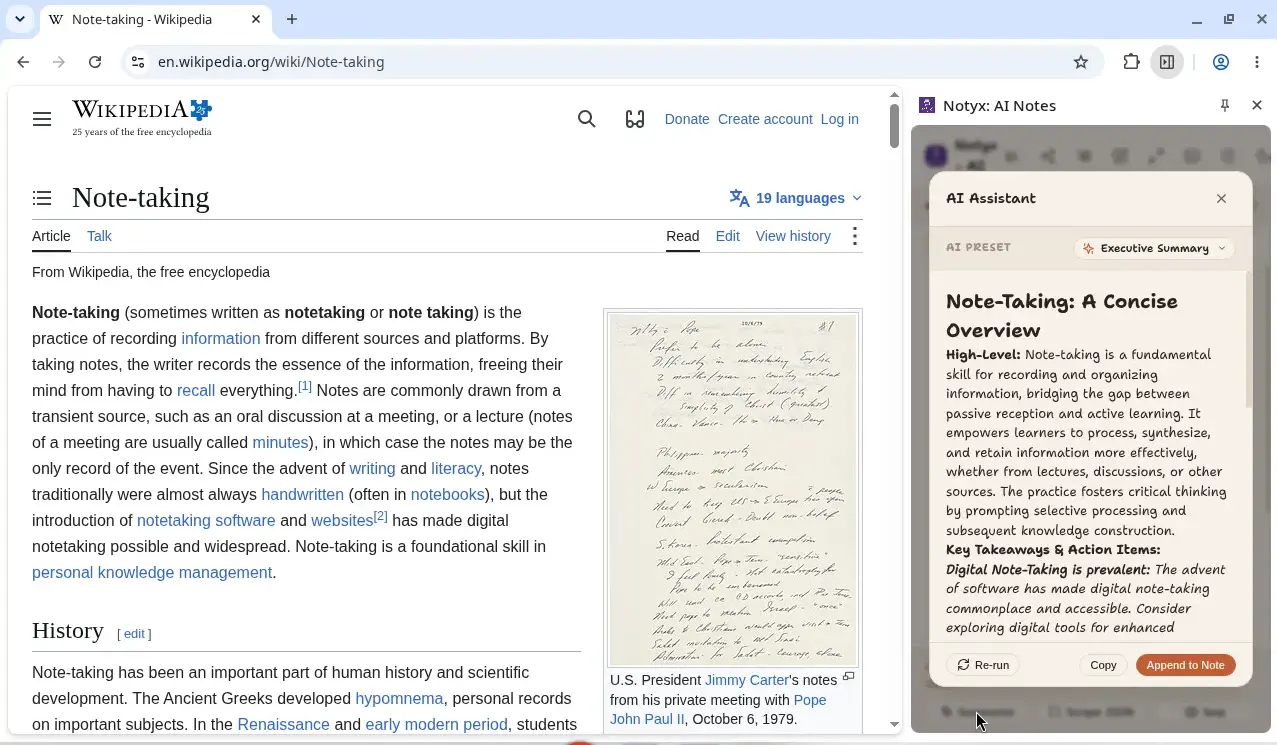The image size is (1277, 745).
Task: Open the 'notetaking software' link
Action: 206,520
